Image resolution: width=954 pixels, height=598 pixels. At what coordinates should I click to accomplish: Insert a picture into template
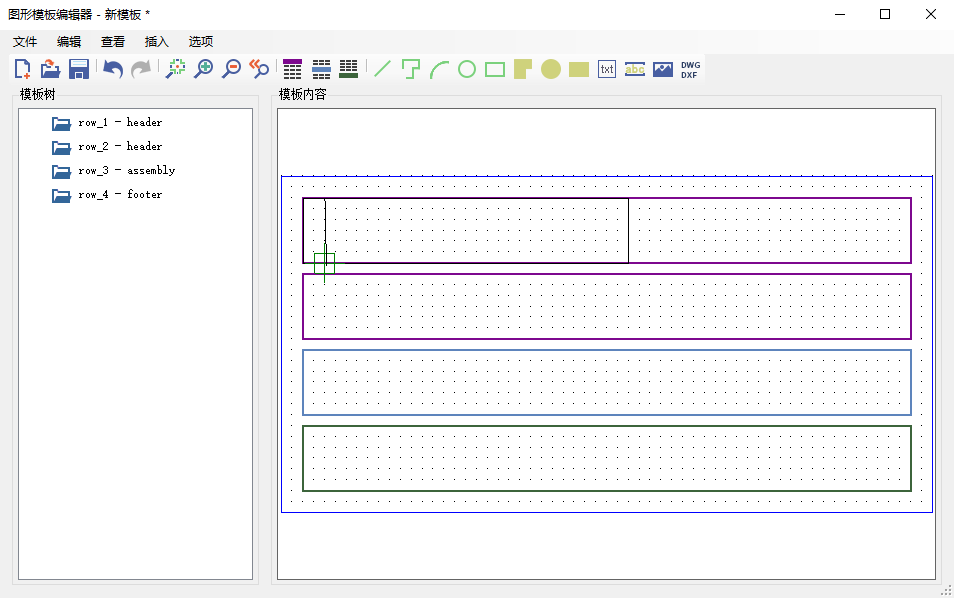click(663, 69)
